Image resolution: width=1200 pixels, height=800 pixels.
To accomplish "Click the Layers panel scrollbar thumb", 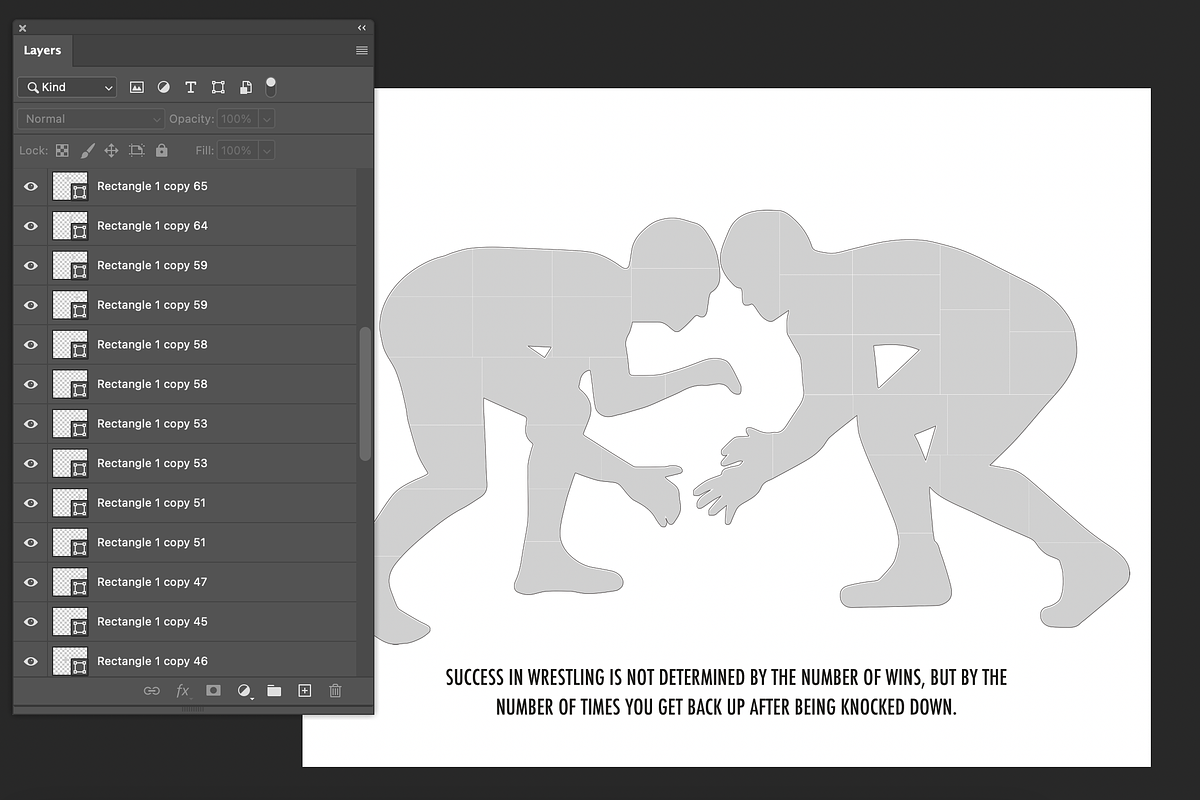I will tap(365, 393).
